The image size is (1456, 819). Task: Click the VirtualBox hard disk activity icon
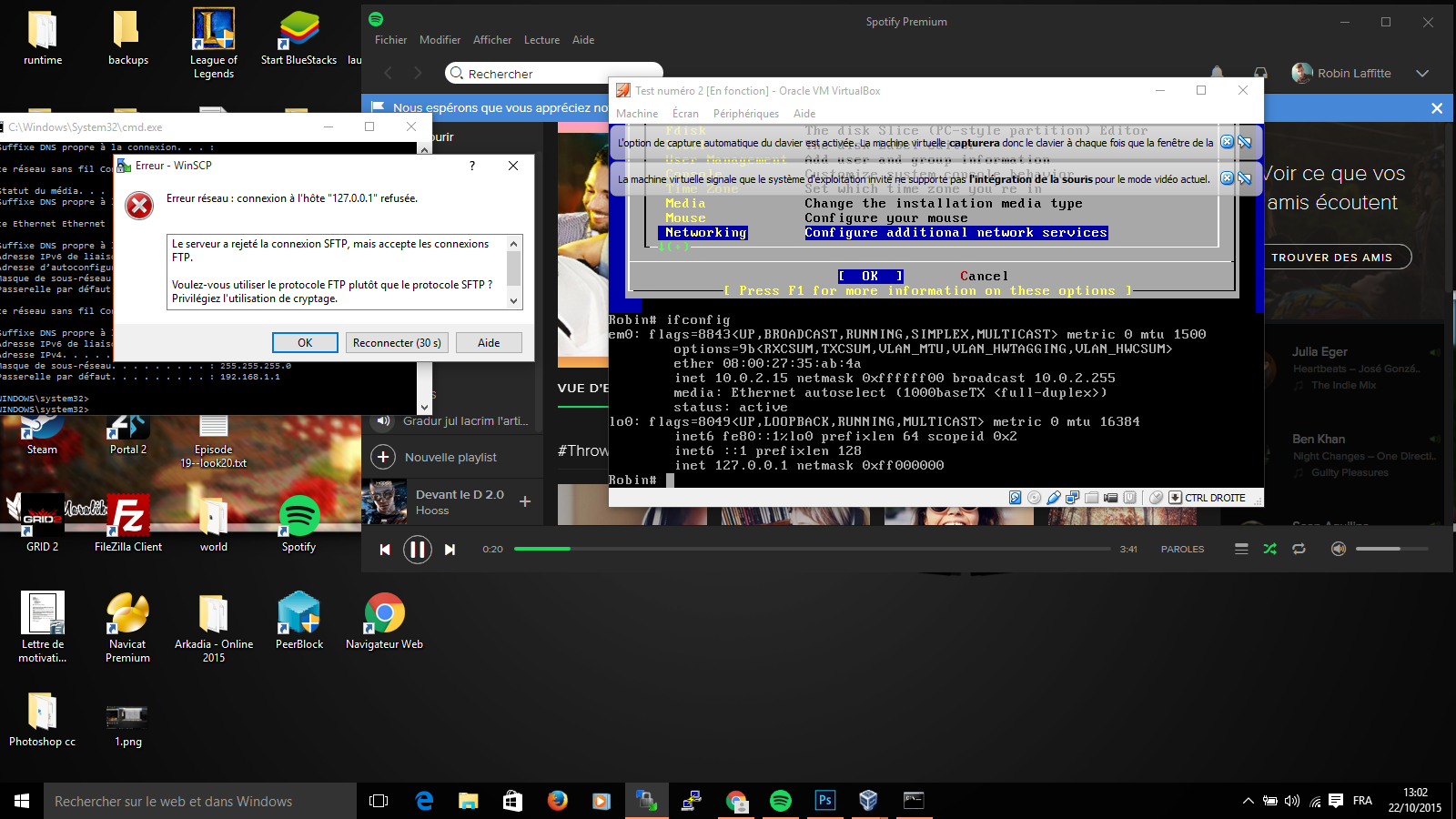click(x=1015, y=498)
